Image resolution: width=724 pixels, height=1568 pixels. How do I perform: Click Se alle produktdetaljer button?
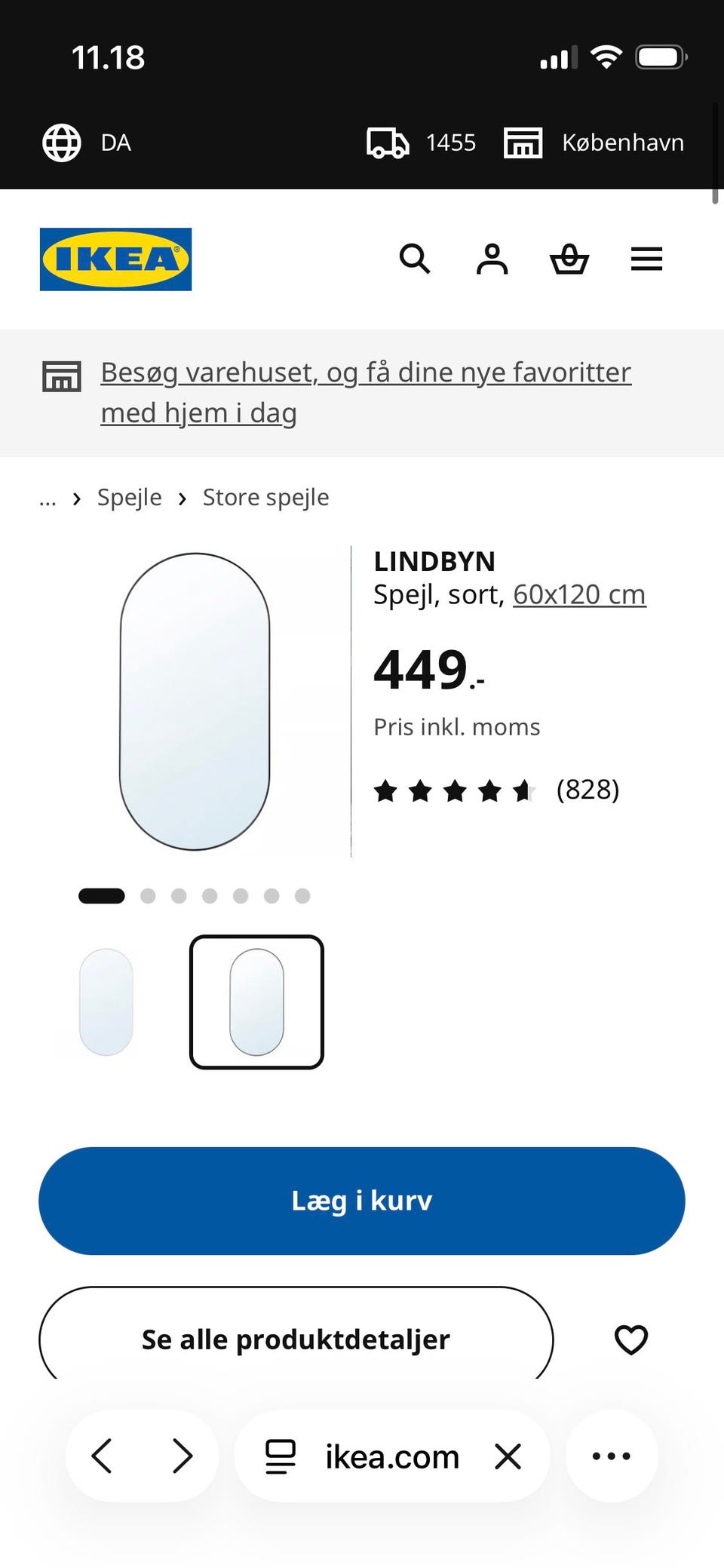click(296, 1339)
